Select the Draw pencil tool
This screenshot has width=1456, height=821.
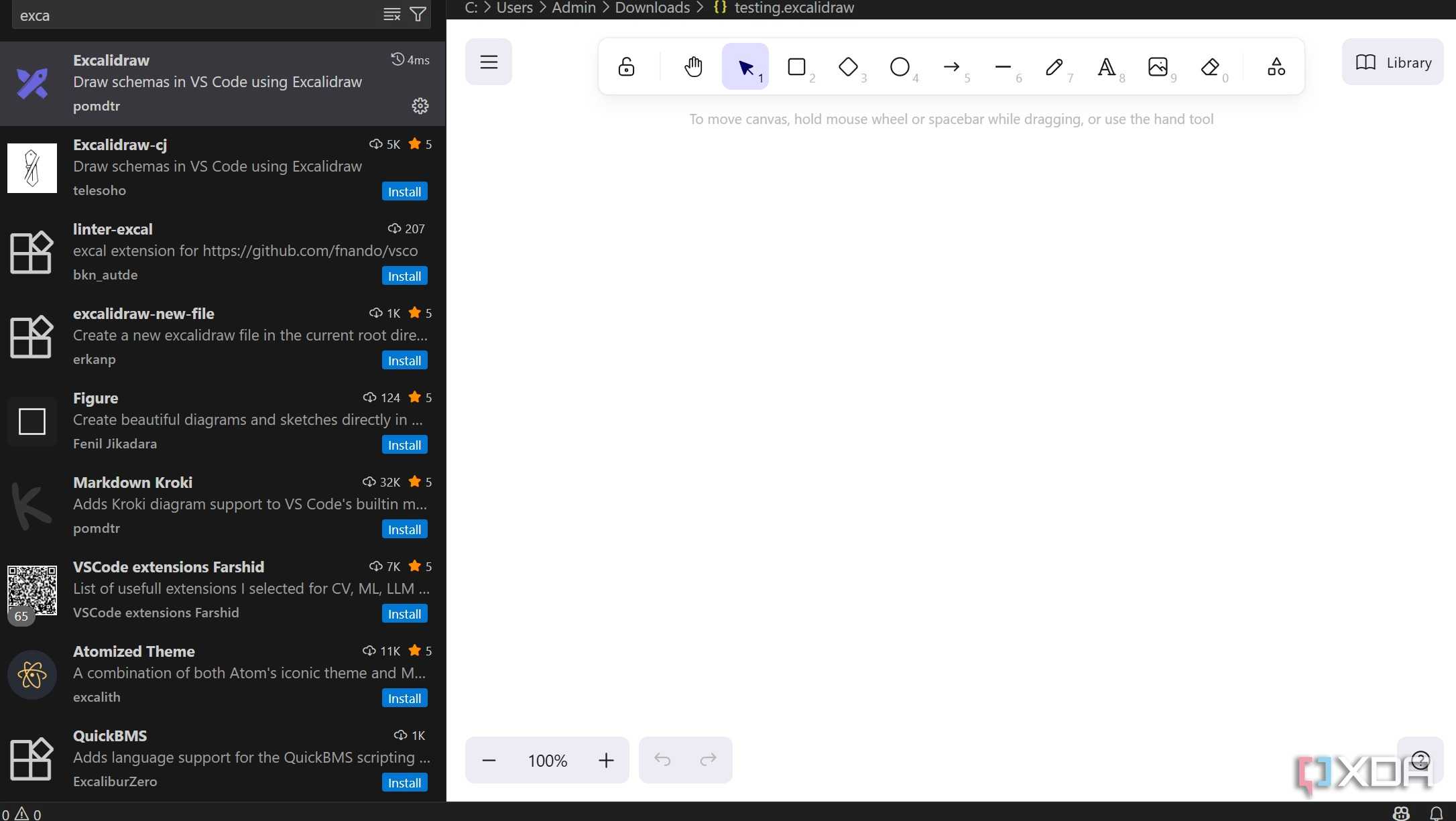pyautogui.click(x=1054, y=66)
